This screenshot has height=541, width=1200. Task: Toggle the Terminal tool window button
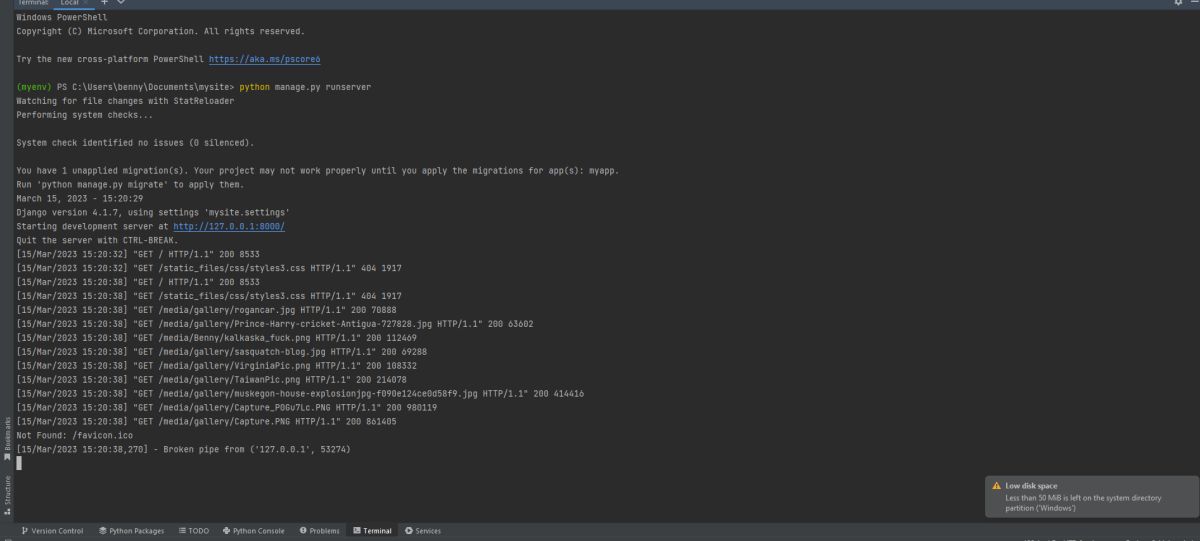[372, 531]
